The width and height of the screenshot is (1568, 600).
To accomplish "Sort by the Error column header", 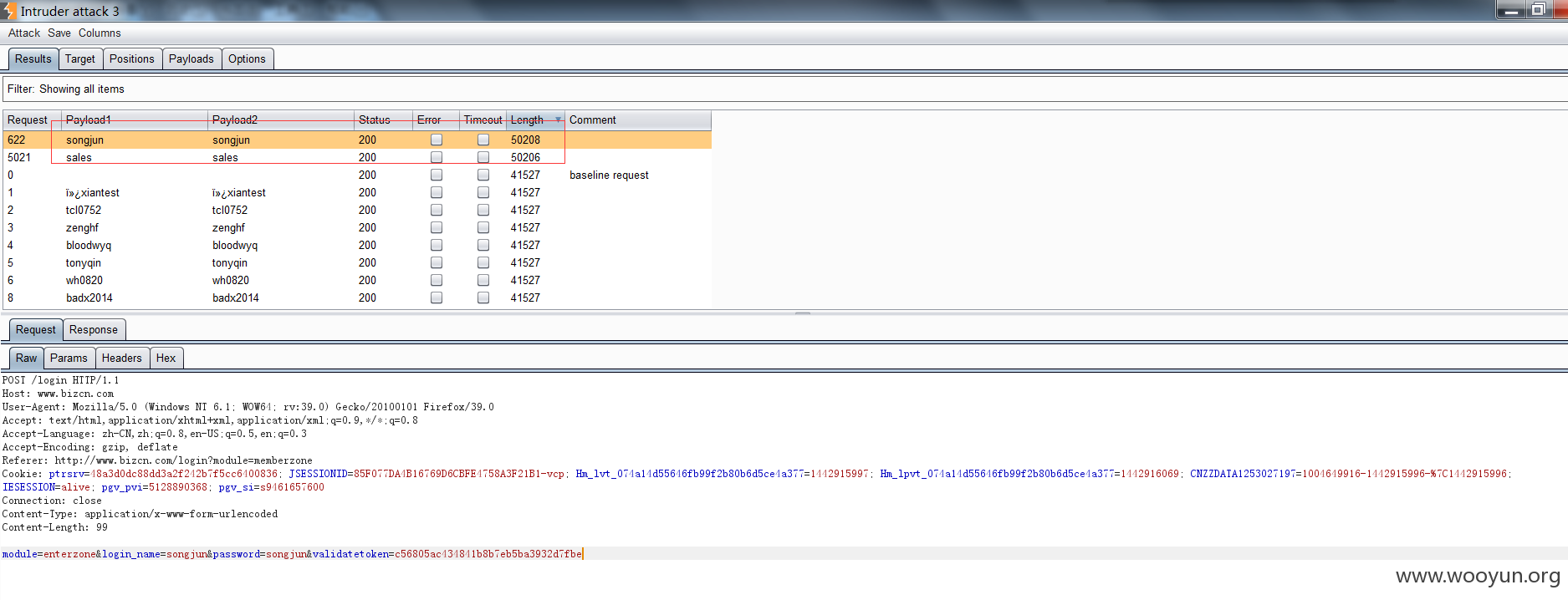I will [436, 119].
